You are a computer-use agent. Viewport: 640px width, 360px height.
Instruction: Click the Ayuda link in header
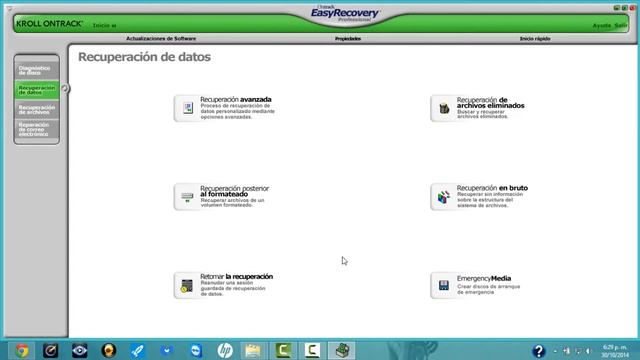click(x=602, y=25)
